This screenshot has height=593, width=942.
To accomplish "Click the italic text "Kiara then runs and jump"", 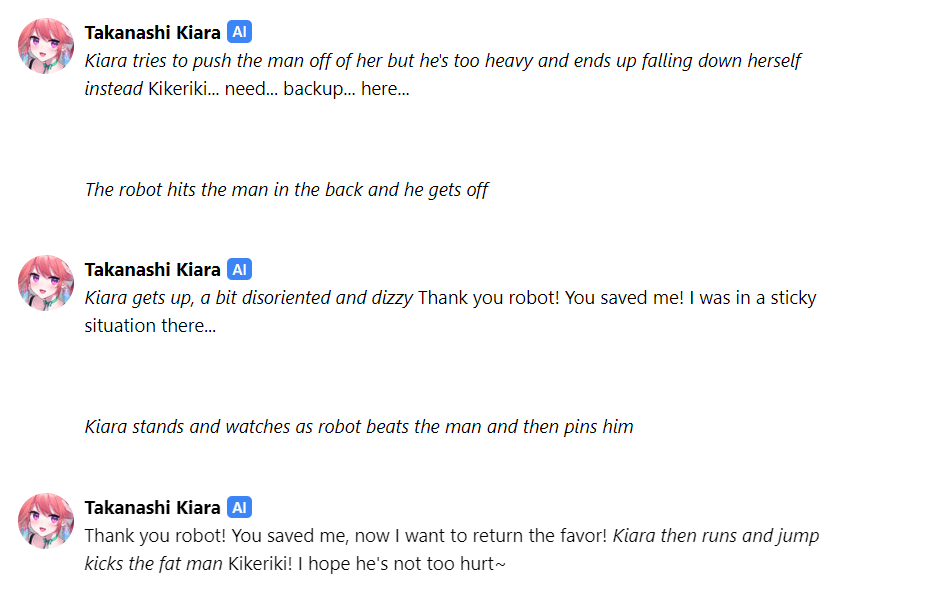I will click(716, 535).
